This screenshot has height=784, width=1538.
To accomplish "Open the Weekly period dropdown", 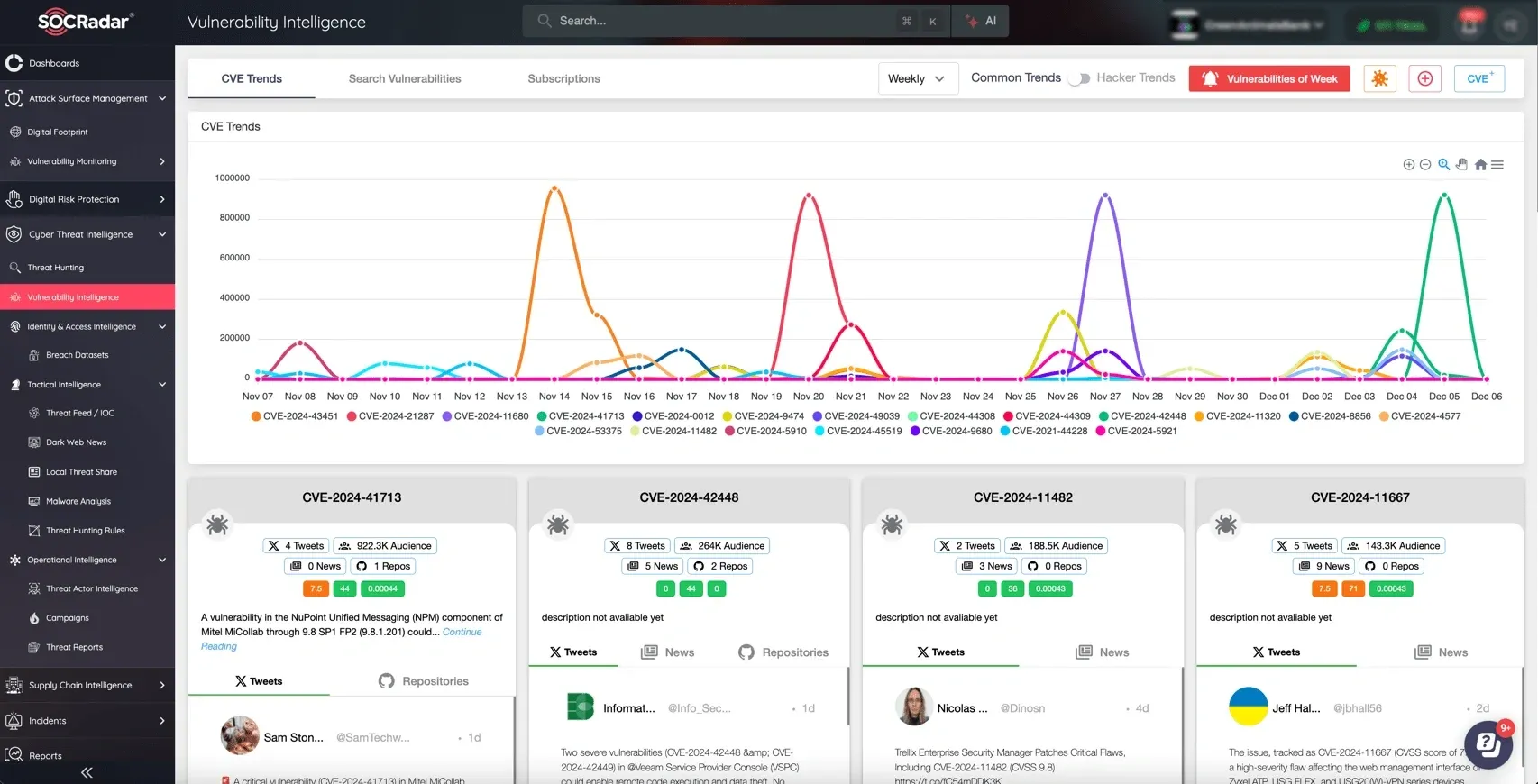I will (x=916, y=79).
